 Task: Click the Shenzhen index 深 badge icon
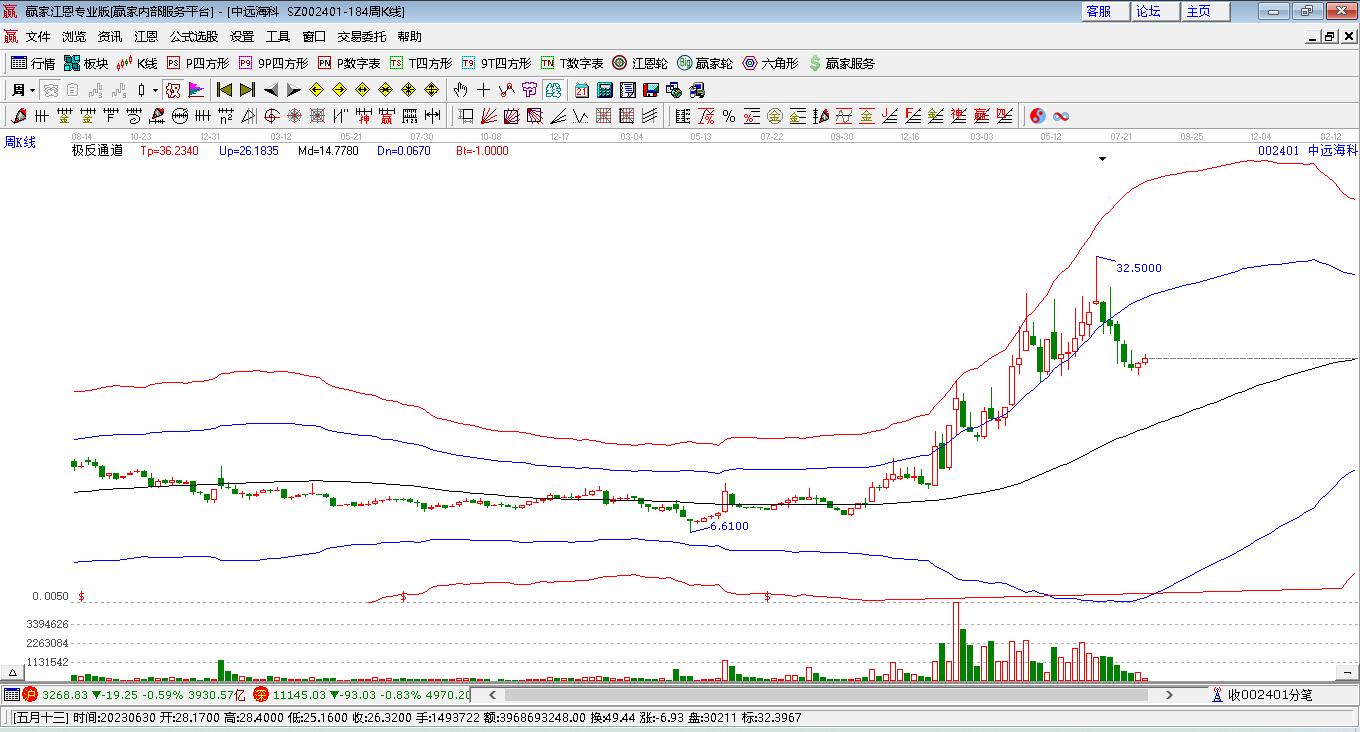tap(260, 694)
